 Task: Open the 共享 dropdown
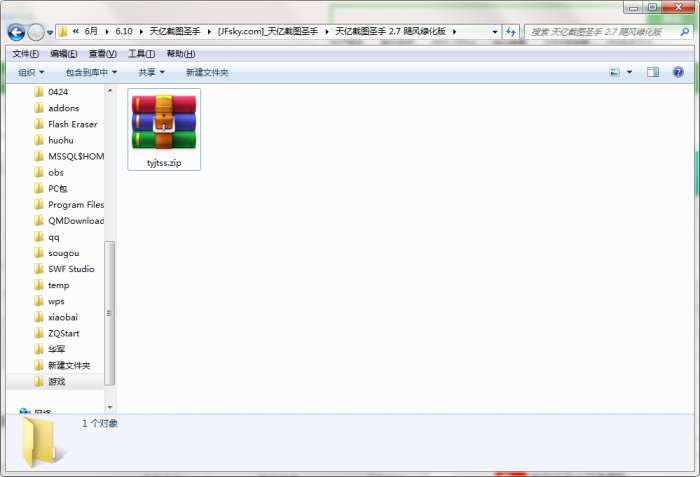click(151, 72)
